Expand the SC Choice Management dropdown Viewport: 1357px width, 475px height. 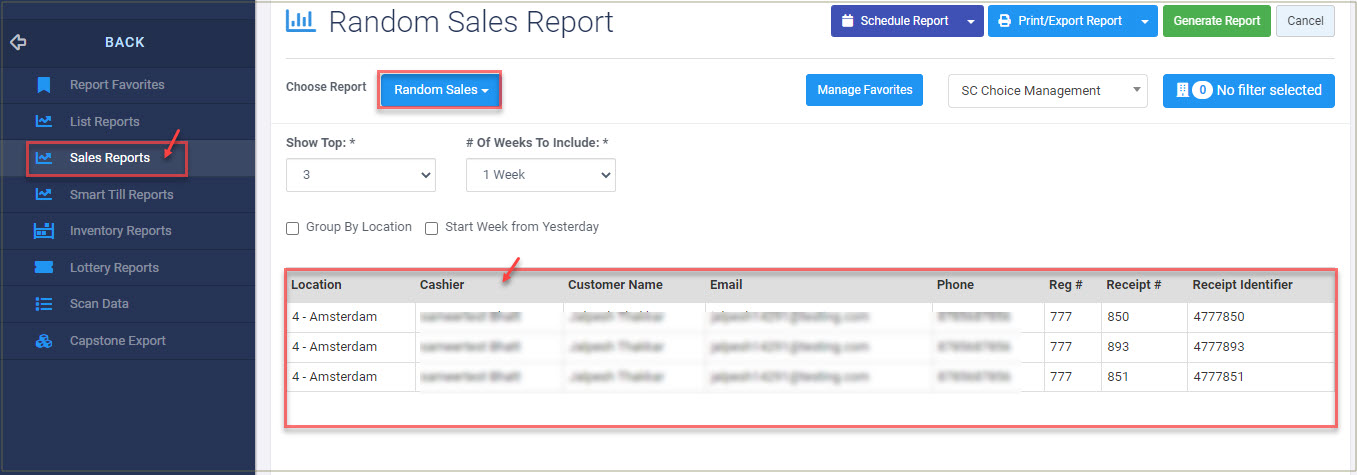click(1047, 91)
